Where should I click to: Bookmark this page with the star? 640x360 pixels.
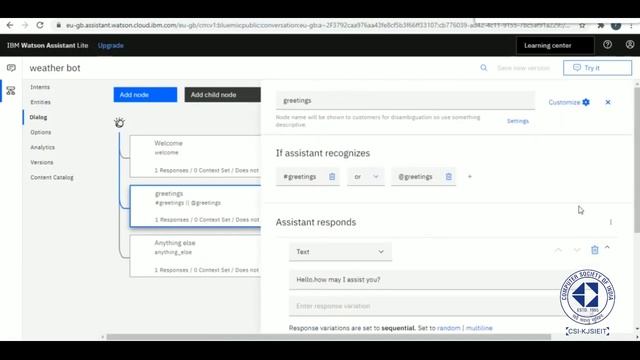pyautogui.click(x=582, y=25)
